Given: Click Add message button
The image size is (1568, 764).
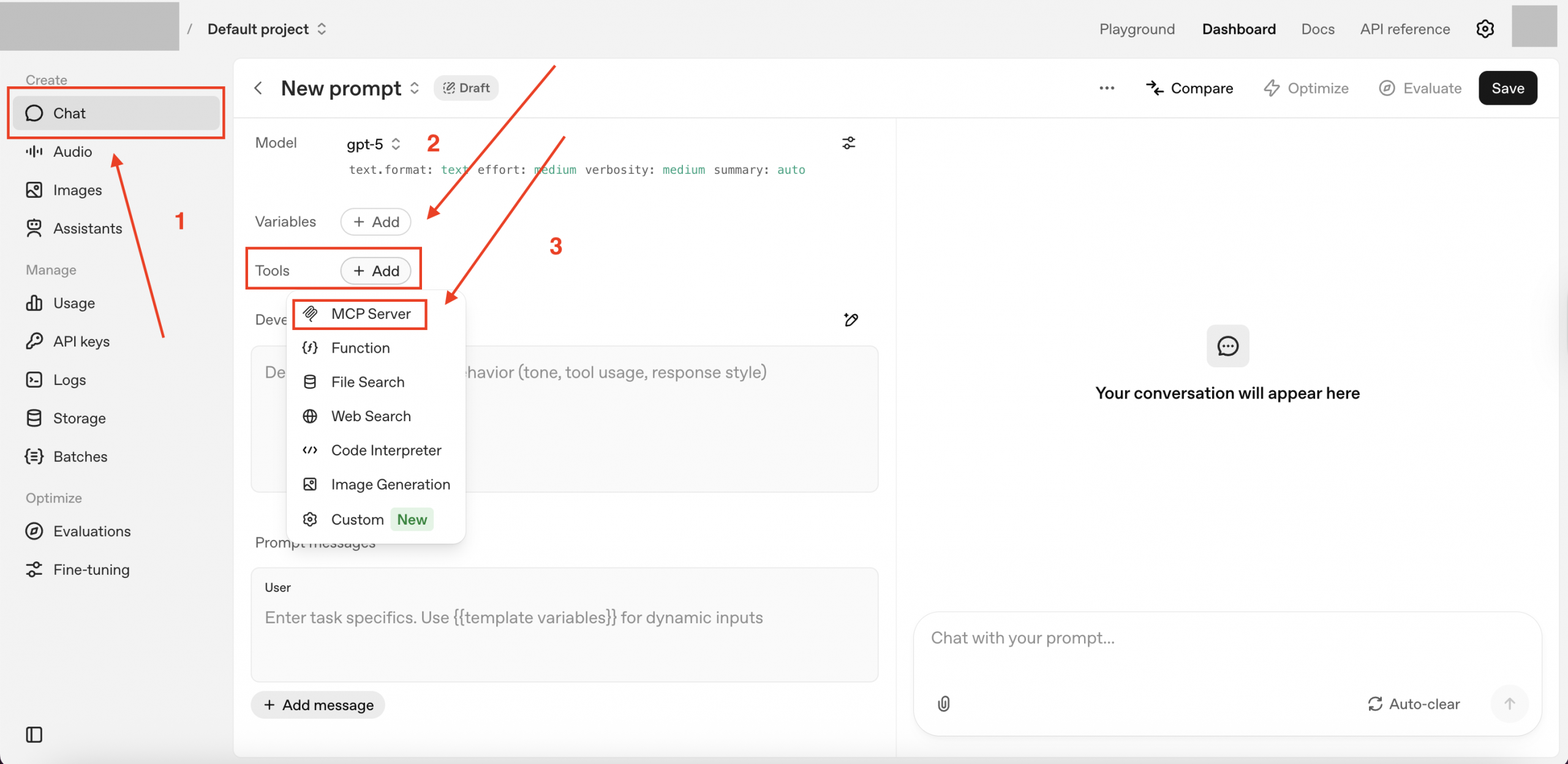Looking at the screenshot, I should point(318,705).
